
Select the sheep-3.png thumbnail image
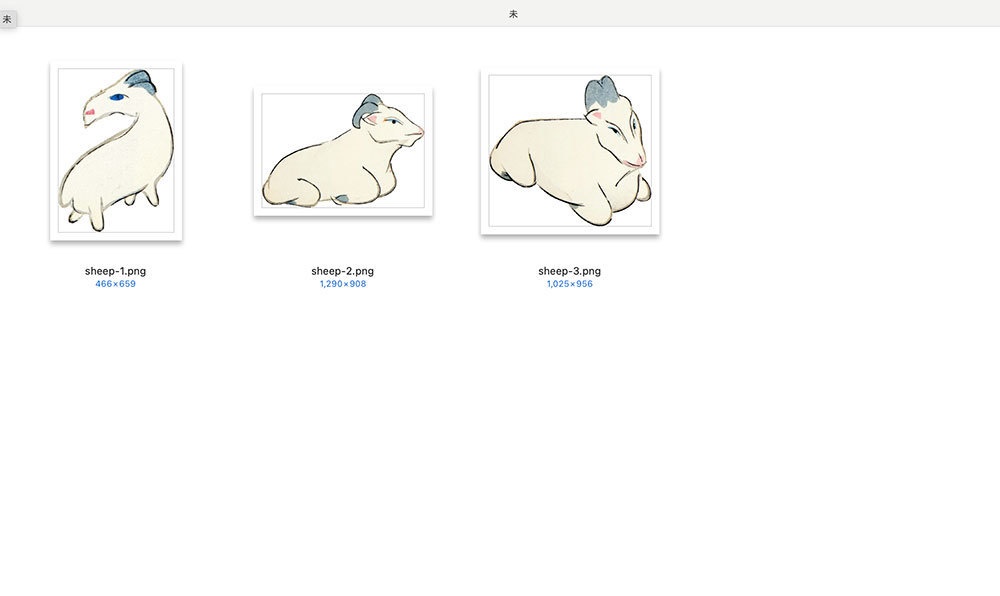[570, 151]
